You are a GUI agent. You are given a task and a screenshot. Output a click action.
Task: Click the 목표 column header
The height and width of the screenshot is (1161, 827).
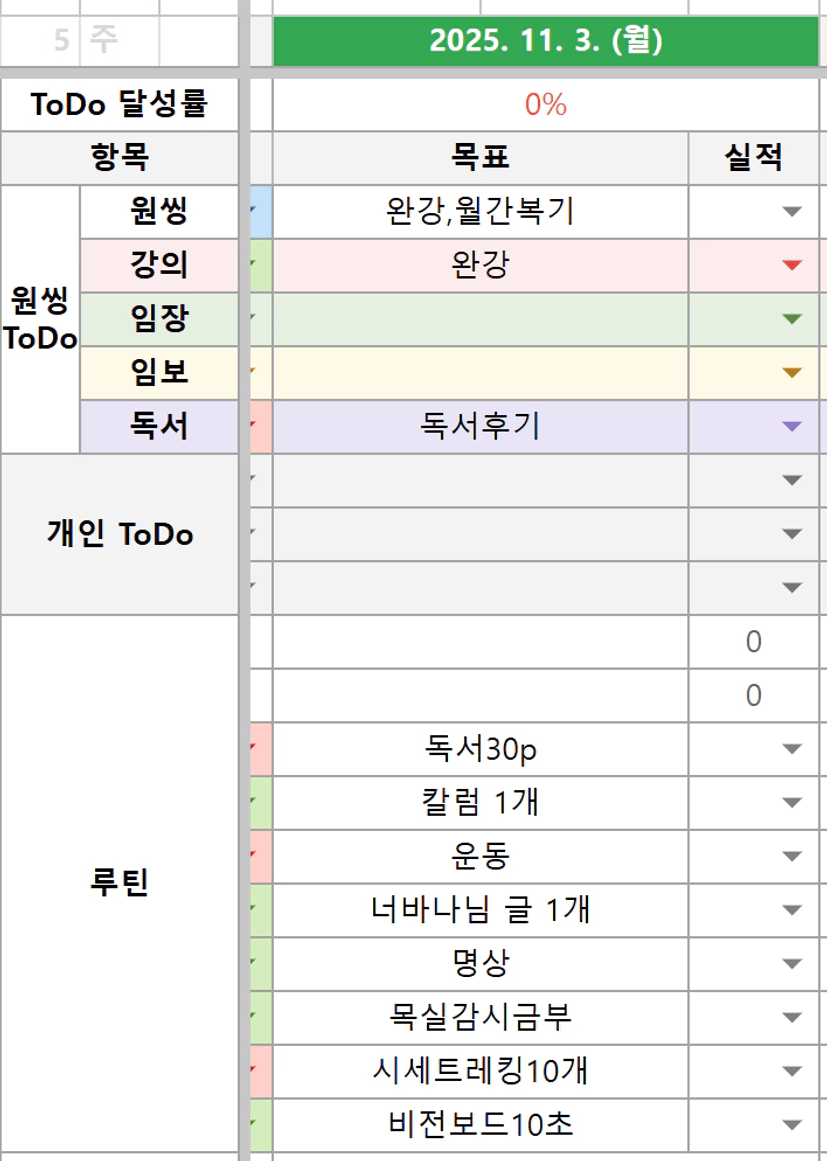point(480,157)
